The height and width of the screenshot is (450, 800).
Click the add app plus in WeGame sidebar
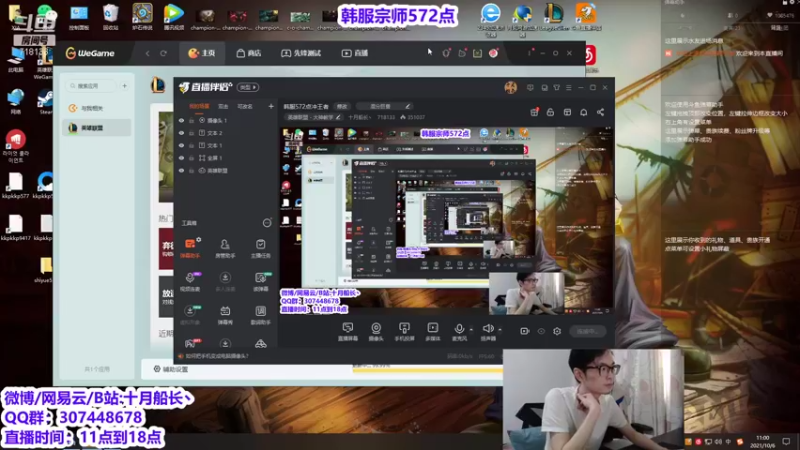tap(124, 86)
